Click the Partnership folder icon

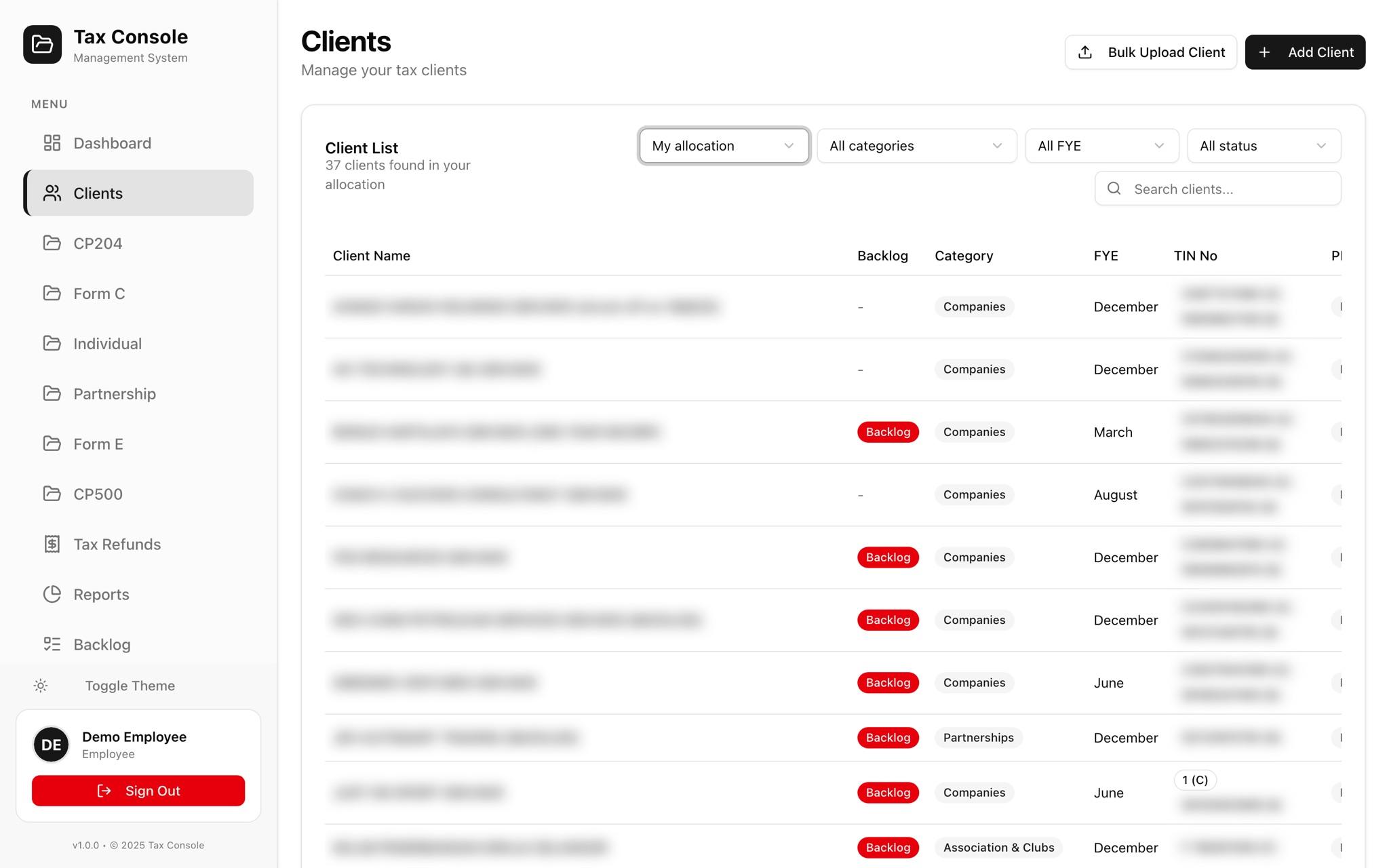[x=52, y=393]
